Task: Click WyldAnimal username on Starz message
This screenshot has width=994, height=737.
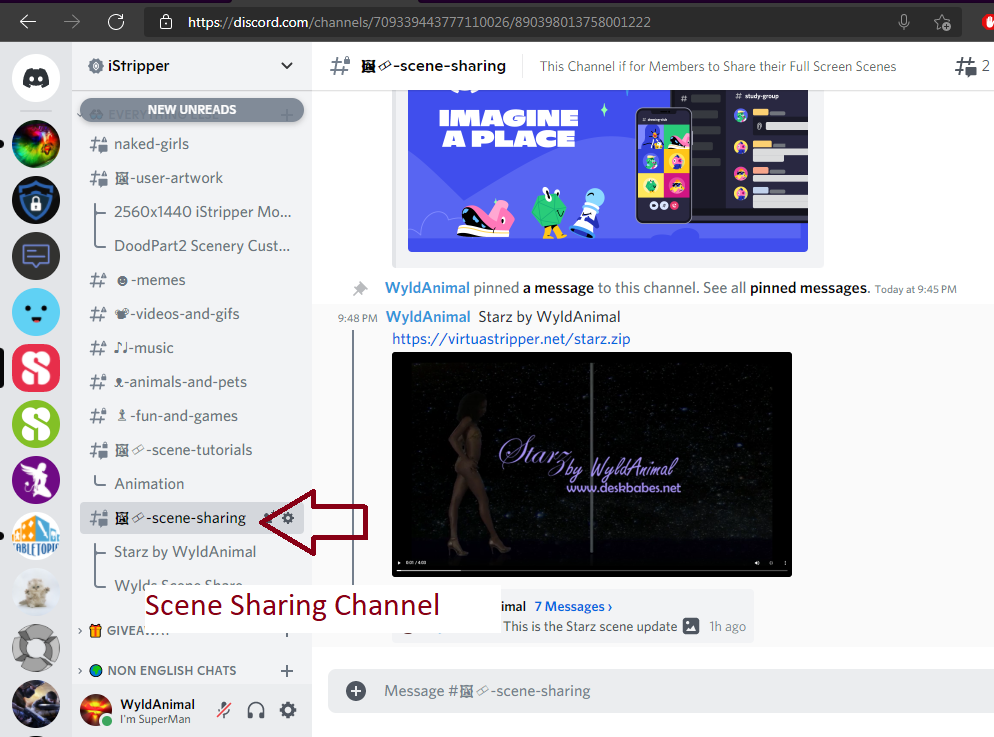Action: (428, 317)
